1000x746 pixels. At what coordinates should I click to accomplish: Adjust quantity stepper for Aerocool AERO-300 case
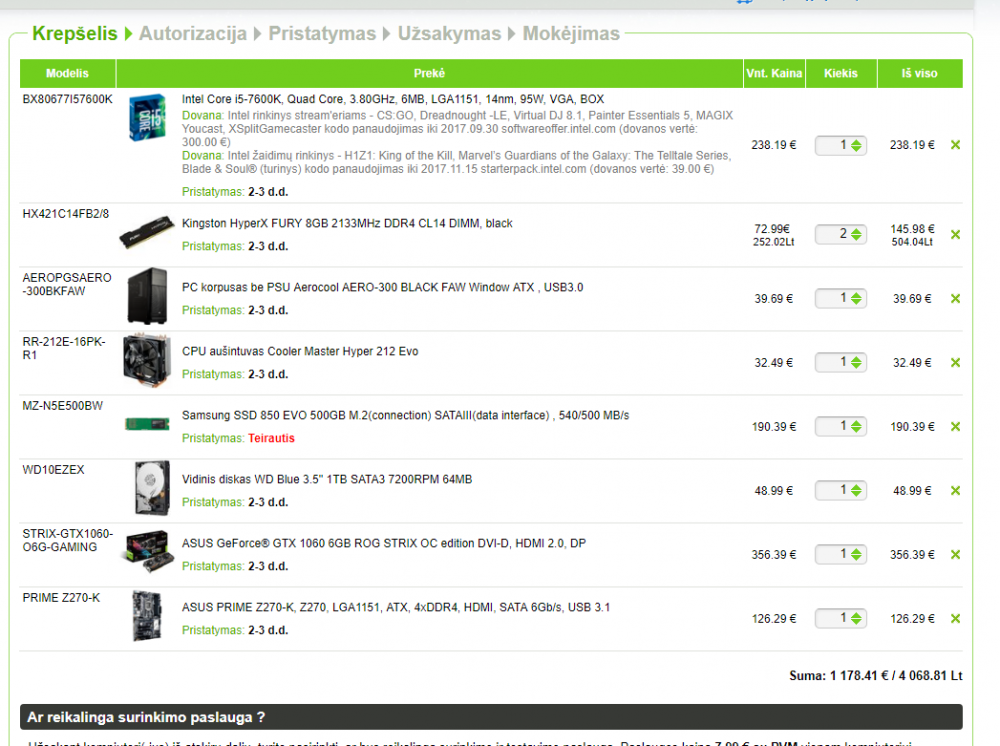click(x=856, y=298)
